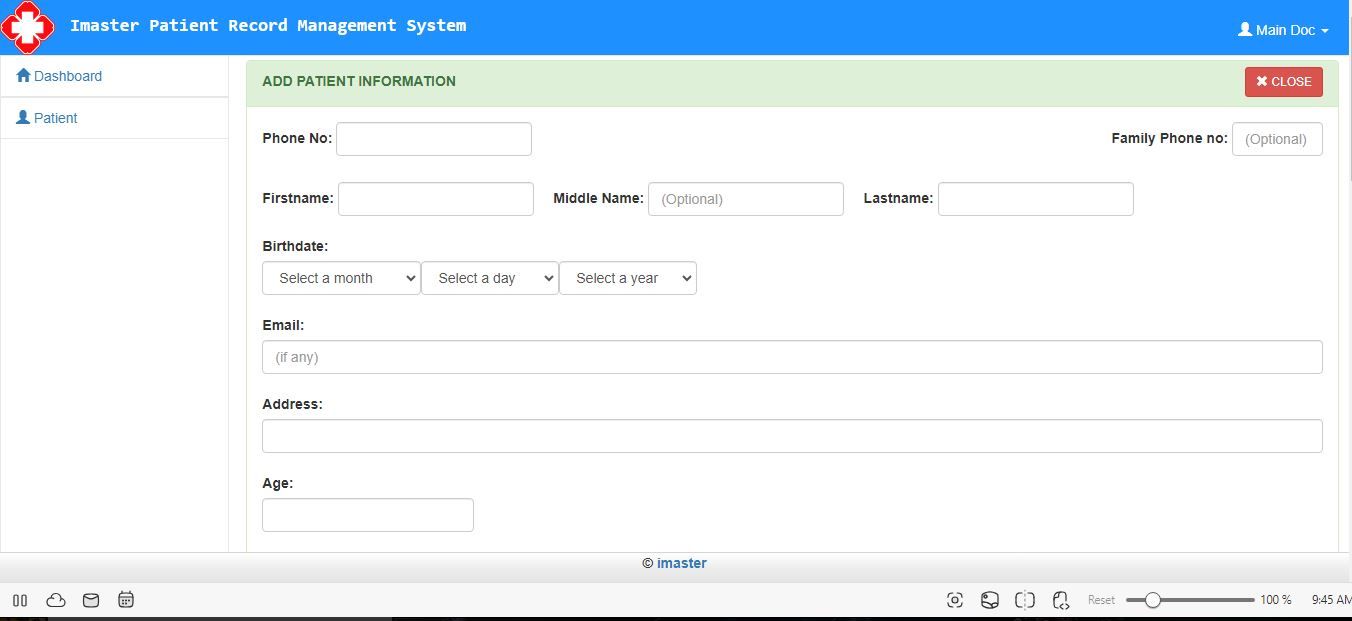Open the Select a month dropdown

(x=341, y=278)
